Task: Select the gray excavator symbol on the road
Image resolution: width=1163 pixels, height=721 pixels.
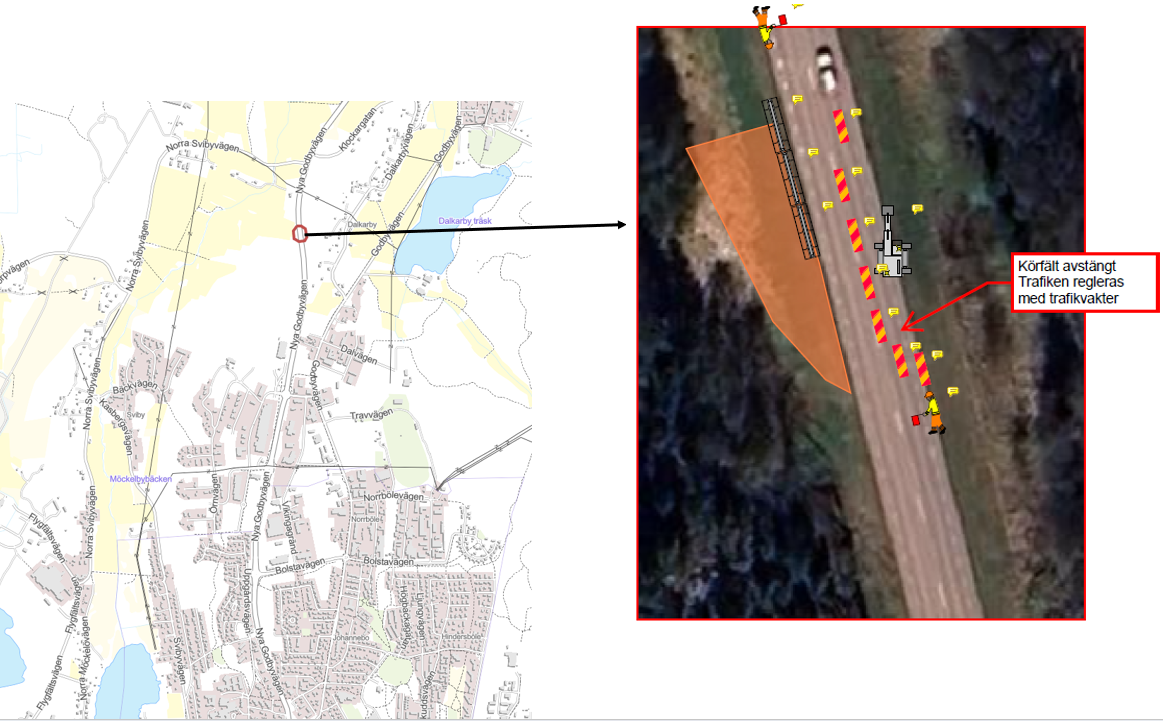Action: pyautogui.click(x=890, y=246)
